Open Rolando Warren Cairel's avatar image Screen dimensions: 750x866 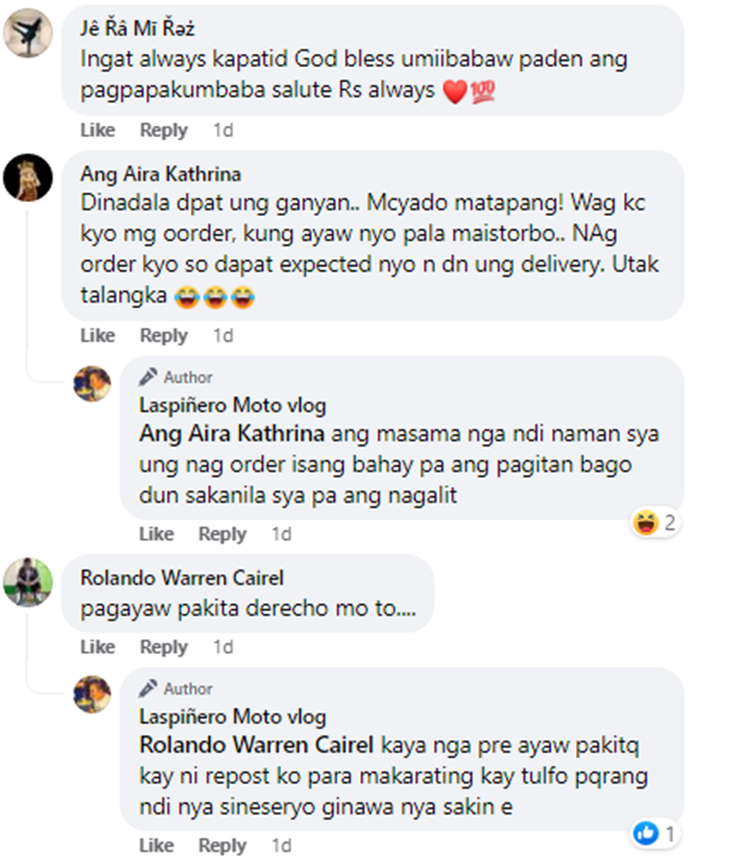28,582
